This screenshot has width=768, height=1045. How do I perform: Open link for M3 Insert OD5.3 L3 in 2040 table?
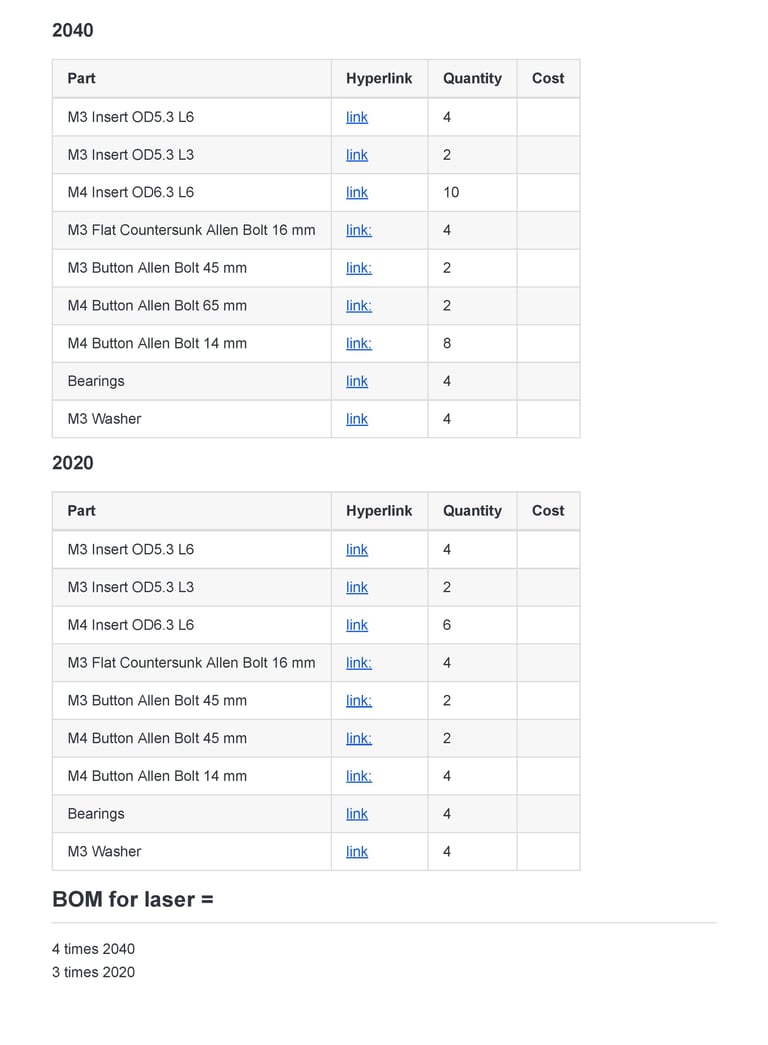(357, 155)
